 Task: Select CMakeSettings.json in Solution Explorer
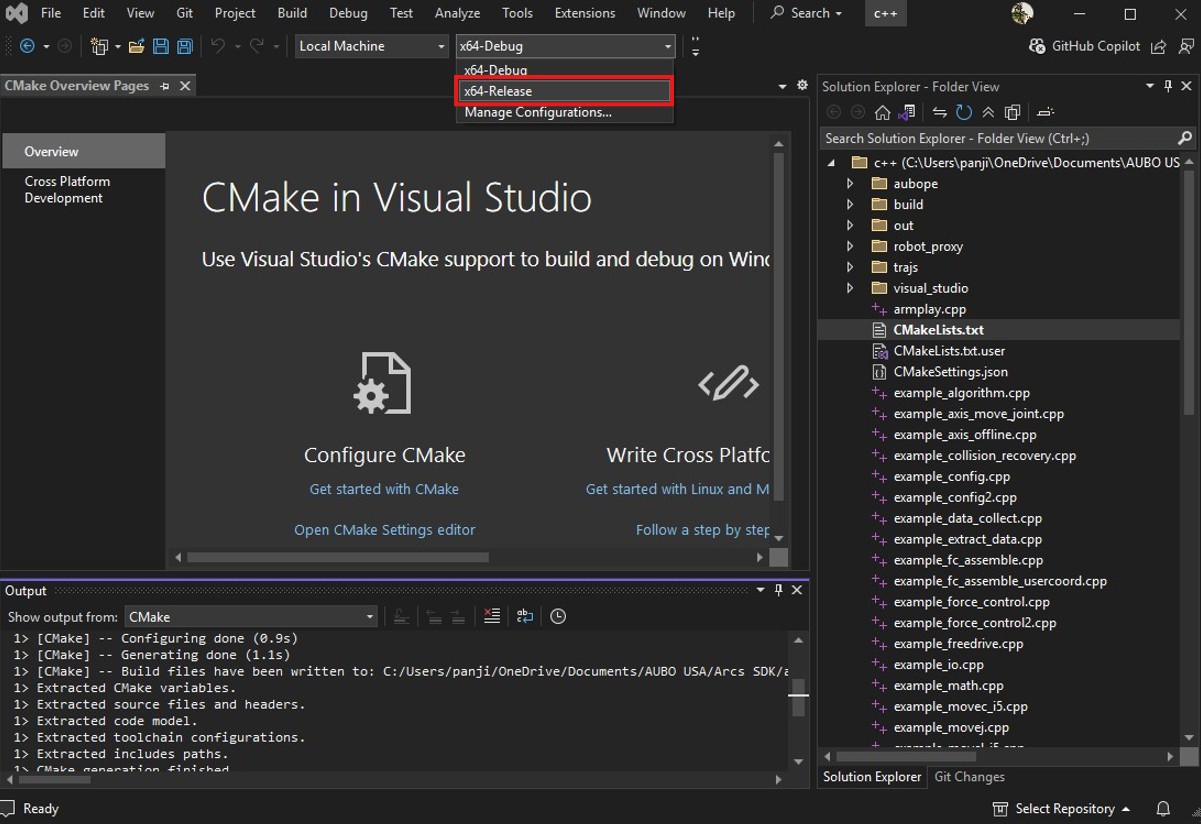pos(950,372)
